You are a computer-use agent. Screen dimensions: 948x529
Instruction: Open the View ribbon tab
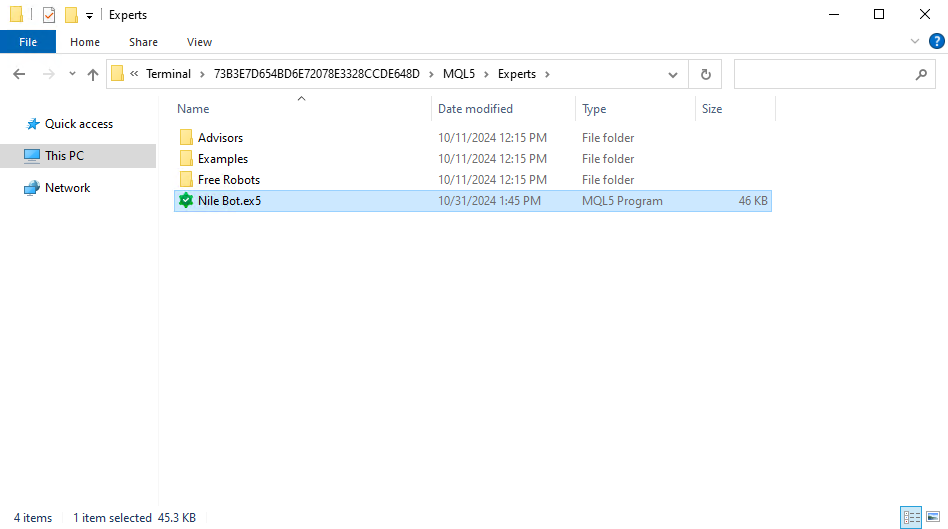click(x=200, y=42)
